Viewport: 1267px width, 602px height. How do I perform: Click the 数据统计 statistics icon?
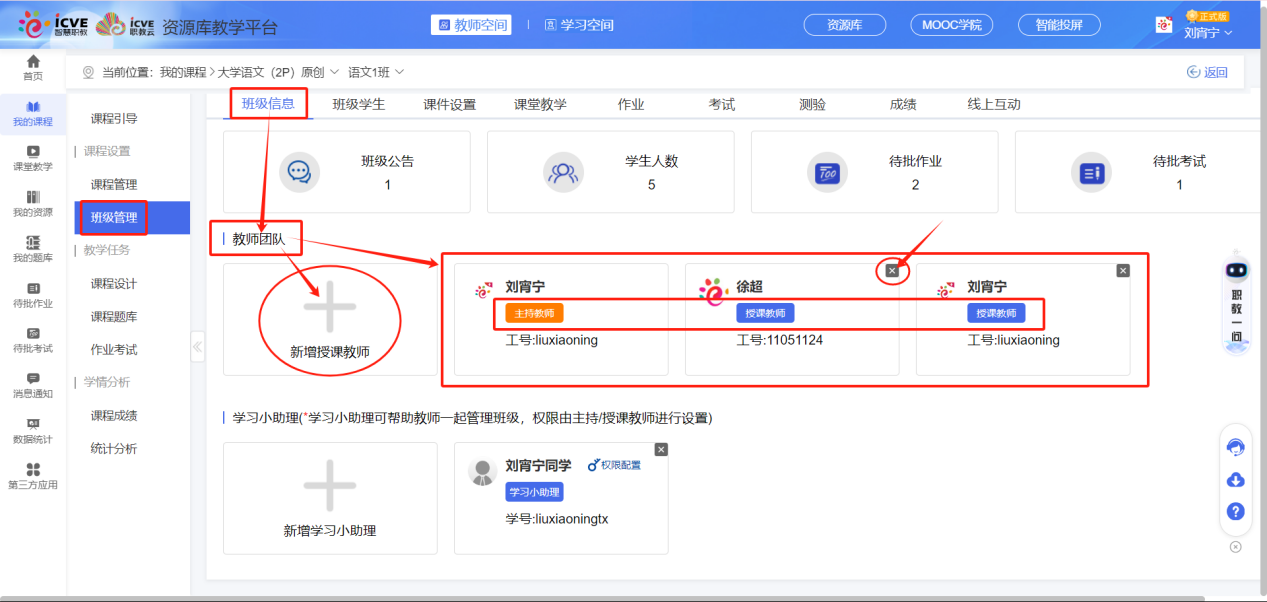32,430
